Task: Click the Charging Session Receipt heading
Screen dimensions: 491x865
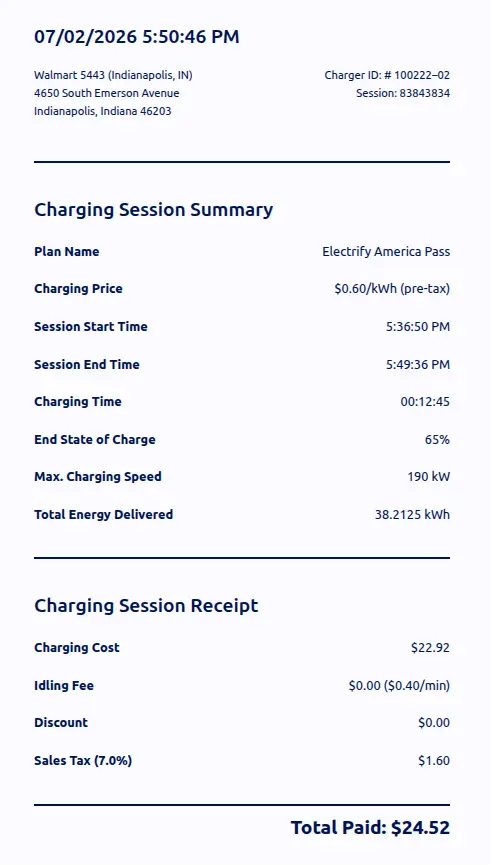Action: [146, 606]
